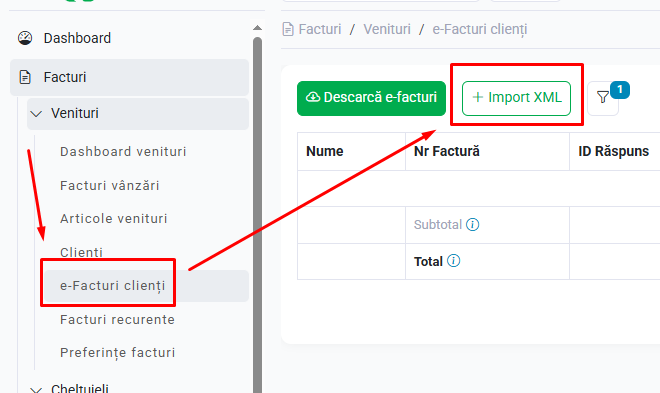Collapse the Venituri section
660x393 pixels.
(36, 114)
